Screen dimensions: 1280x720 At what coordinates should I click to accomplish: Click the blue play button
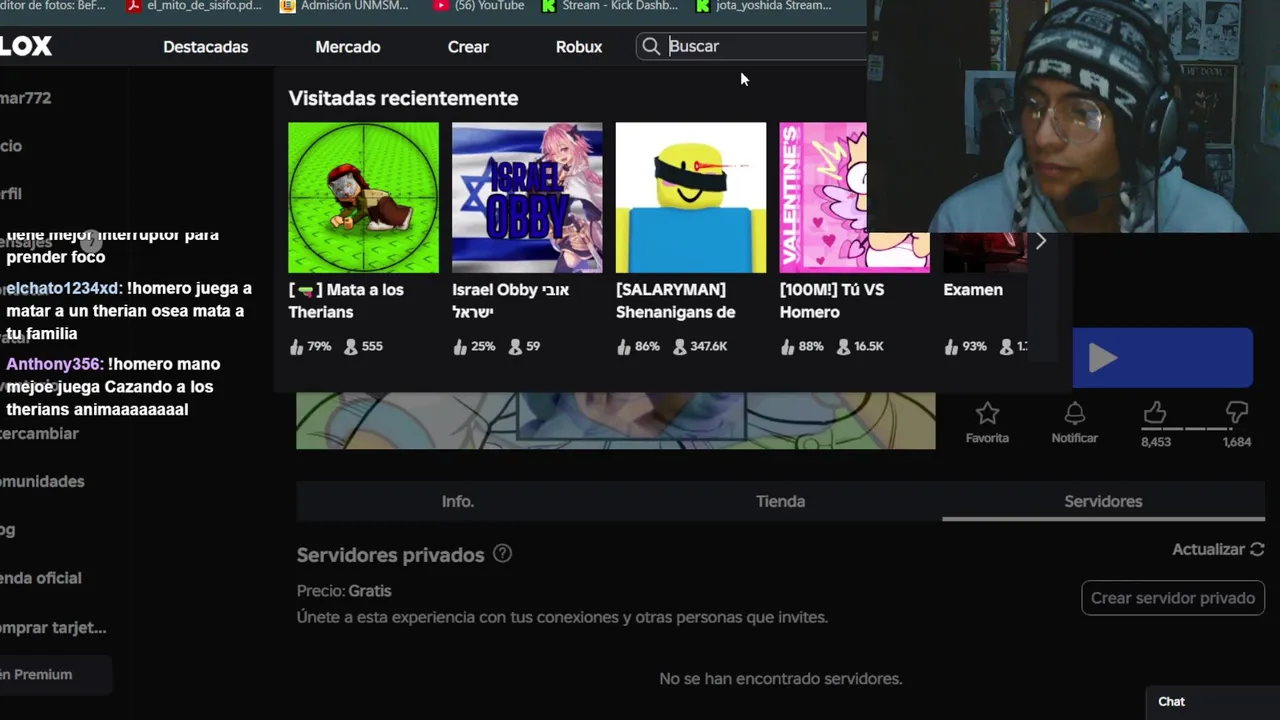pyautogui.click(x=1162, y=358)
